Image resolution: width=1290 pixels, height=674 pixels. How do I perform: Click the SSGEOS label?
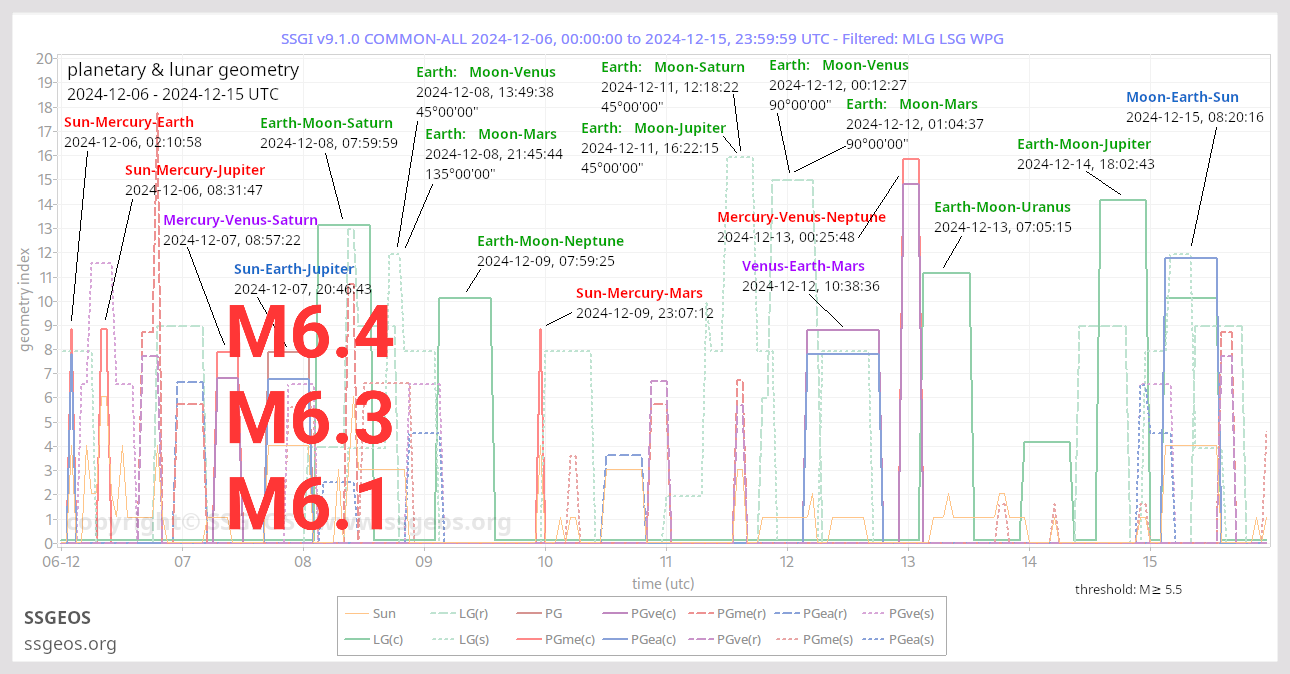pos(57,618)
